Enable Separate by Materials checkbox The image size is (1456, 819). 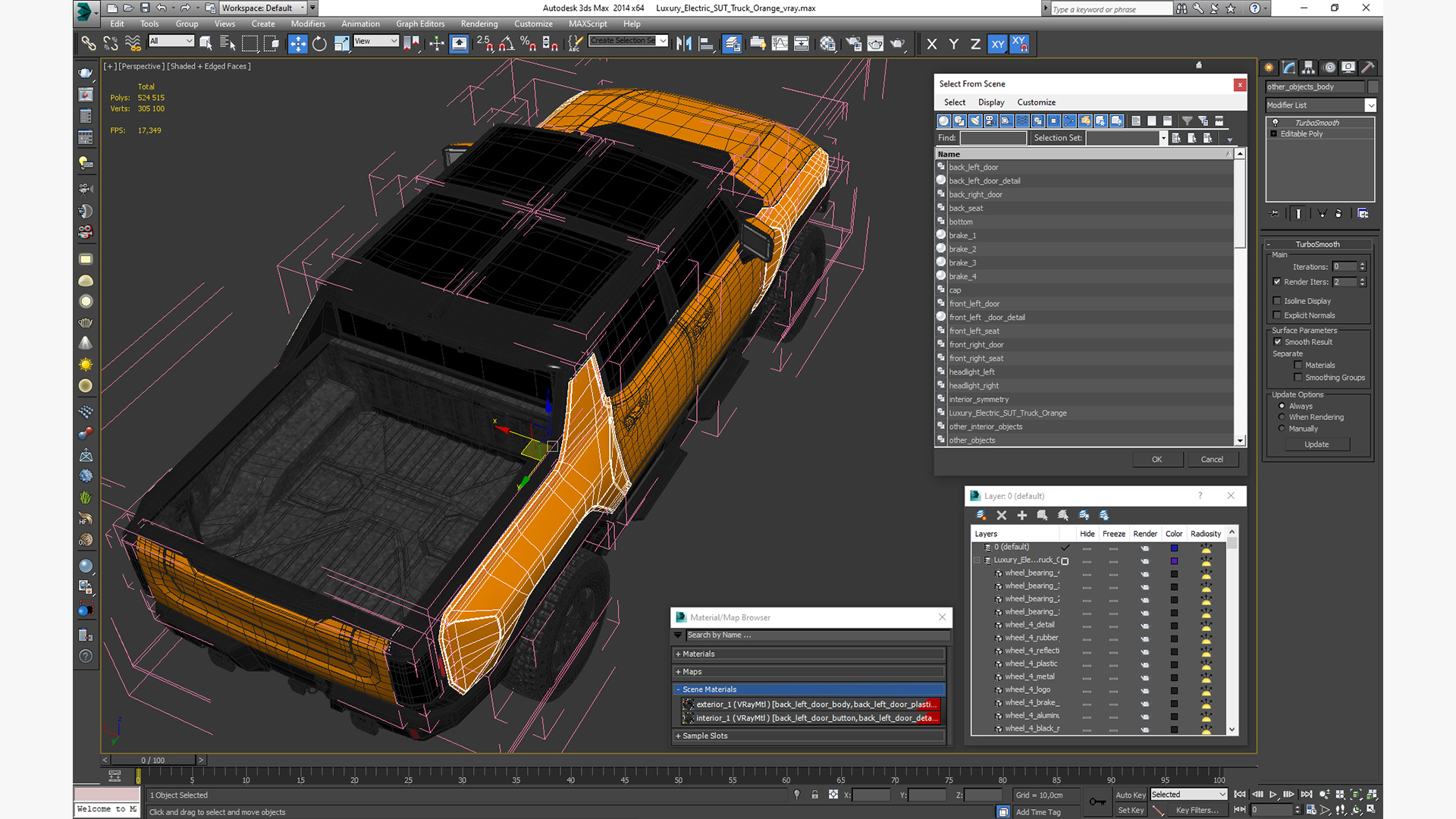pyautogui.click(x=1298, y=366)
